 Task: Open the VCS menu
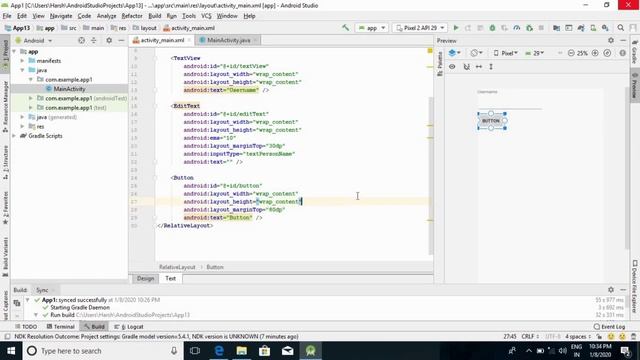click(x=206, y=16)
